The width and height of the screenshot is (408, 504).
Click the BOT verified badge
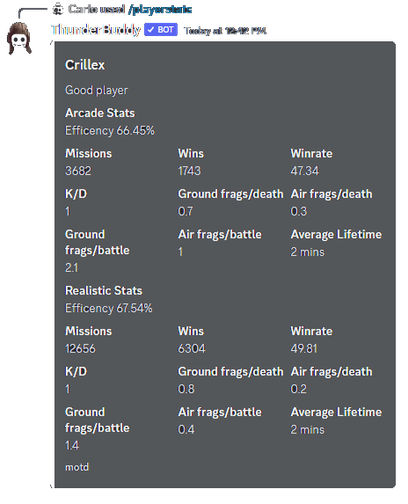coord(161,30)
